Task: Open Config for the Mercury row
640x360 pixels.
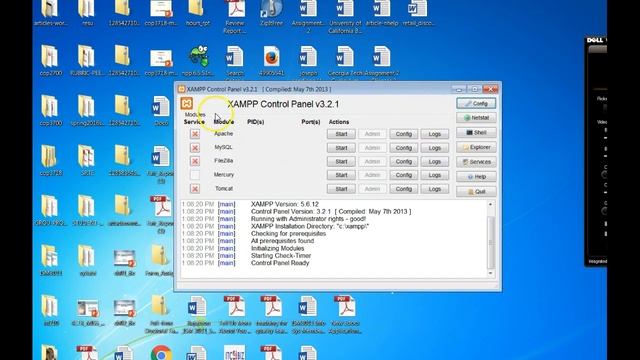Action: tap(403, 175)
